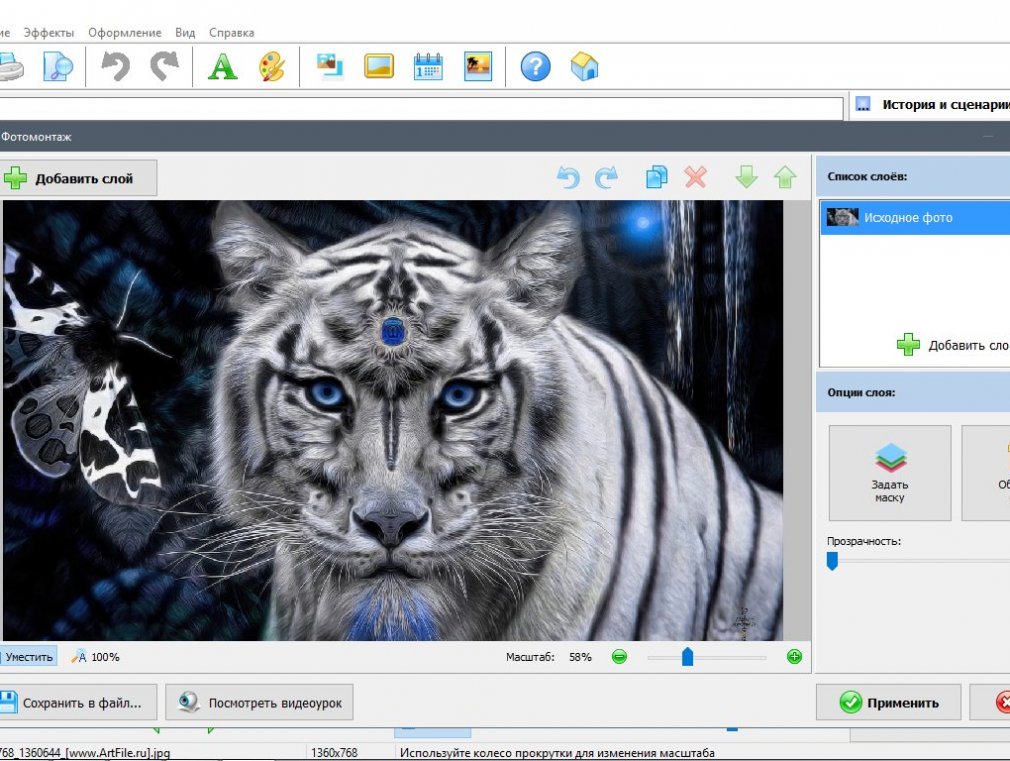This screenshot has height=761, width=1010.
Task: Adjust the Масштаб zoom slider handle
Action: pos(687,657)
